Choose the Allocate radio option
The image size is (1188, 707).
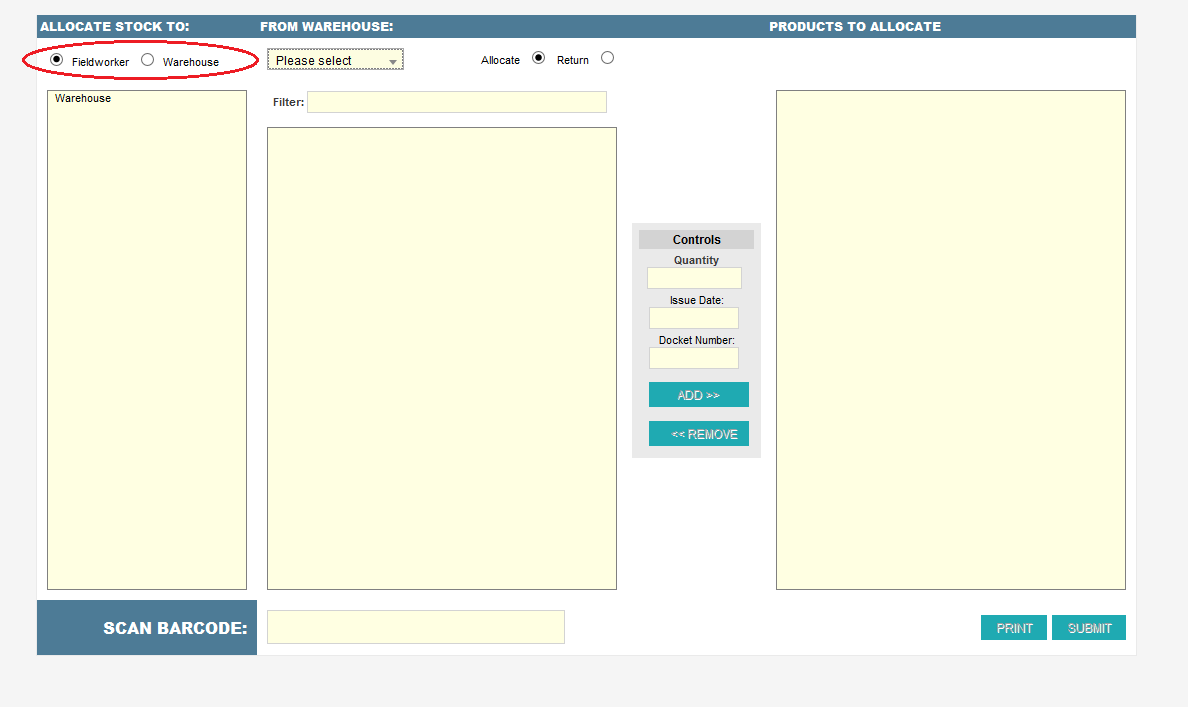click(539, 58)
